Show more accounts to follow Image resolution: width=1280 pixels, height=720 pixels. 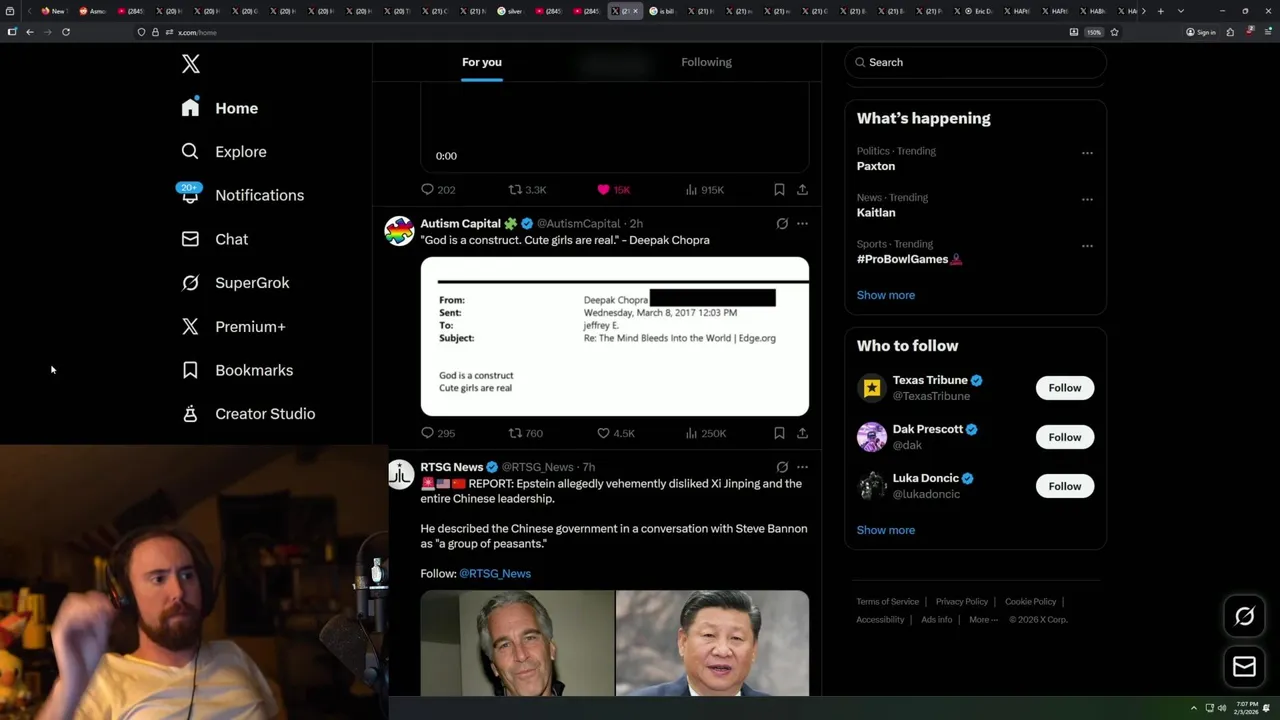click(886, 530)
